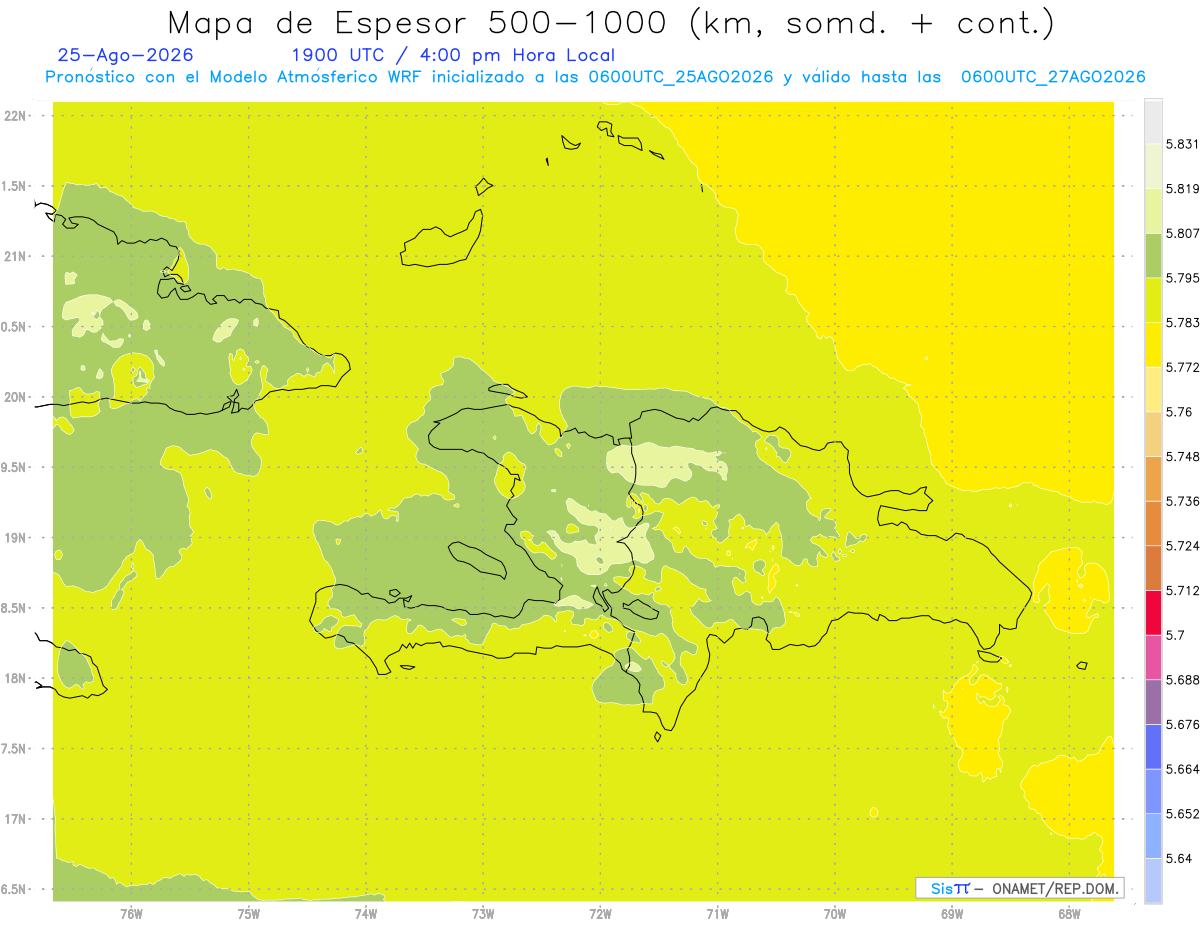Screen dimensions: 1200x927
Task: Click the legend value 5.664
Action: (1182, 769)
